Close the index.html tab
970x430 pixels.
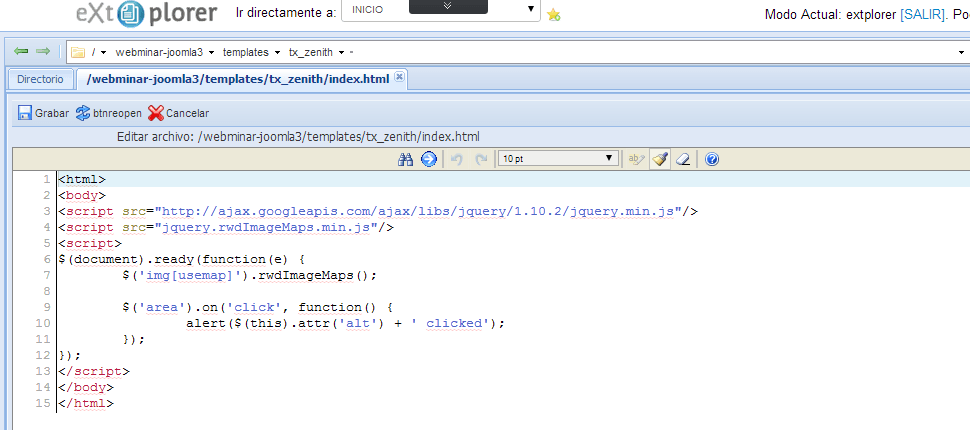[x=399, y=77]
